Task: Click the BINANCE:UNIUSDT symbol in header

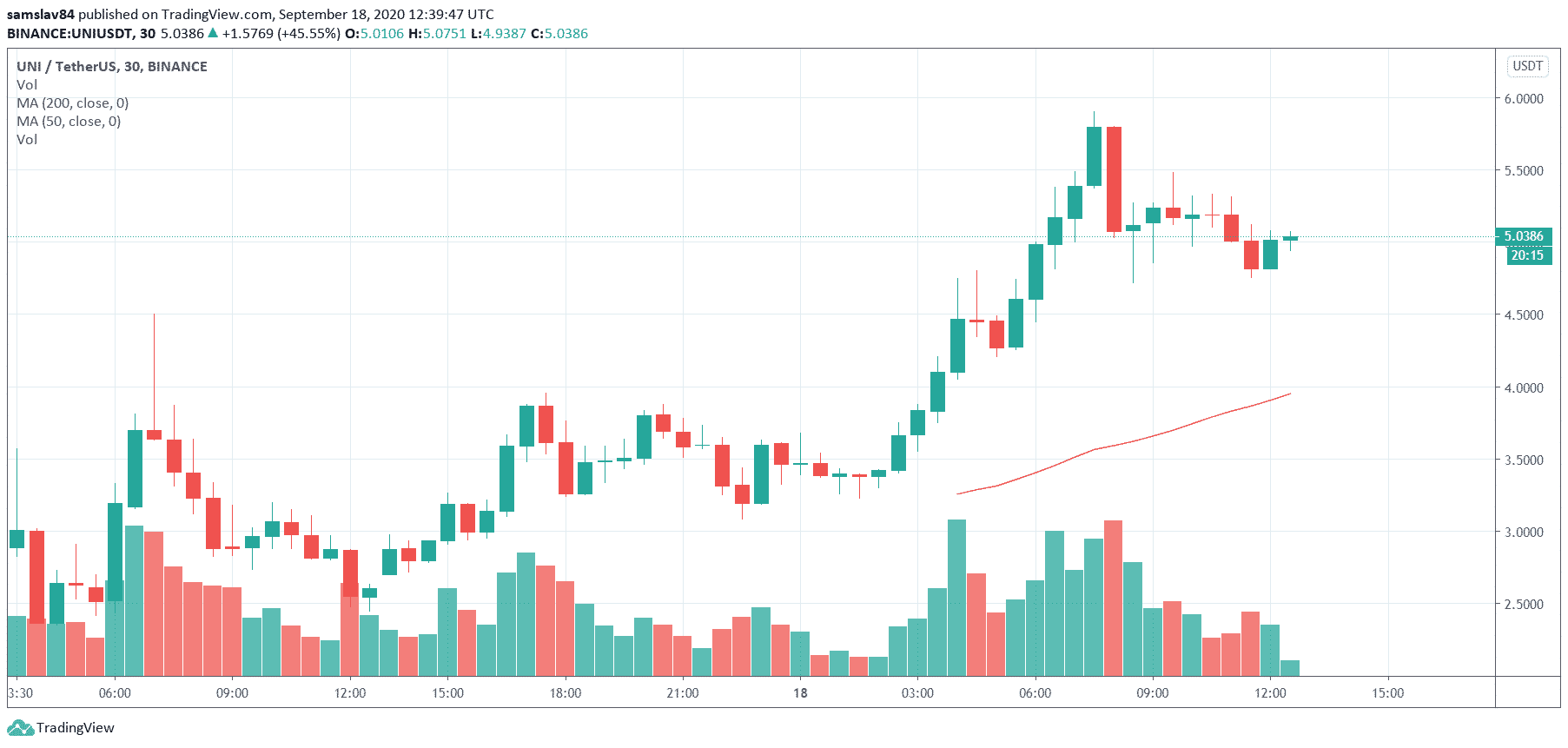Action: 69,34
